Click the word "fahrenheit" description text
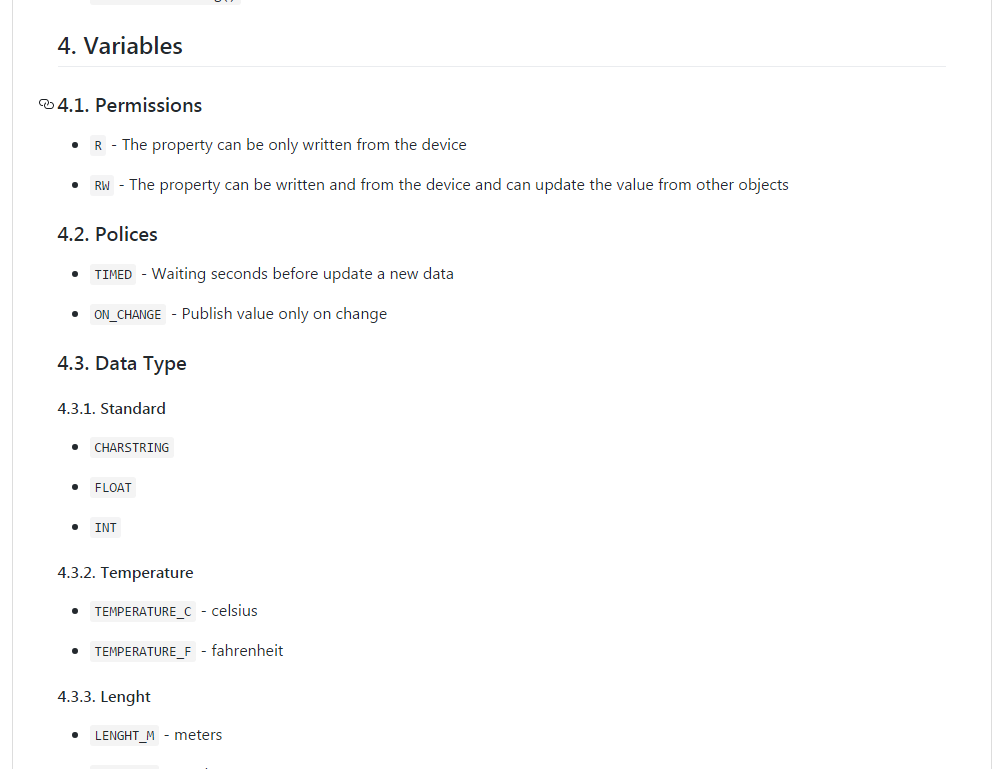 [247, 651]
